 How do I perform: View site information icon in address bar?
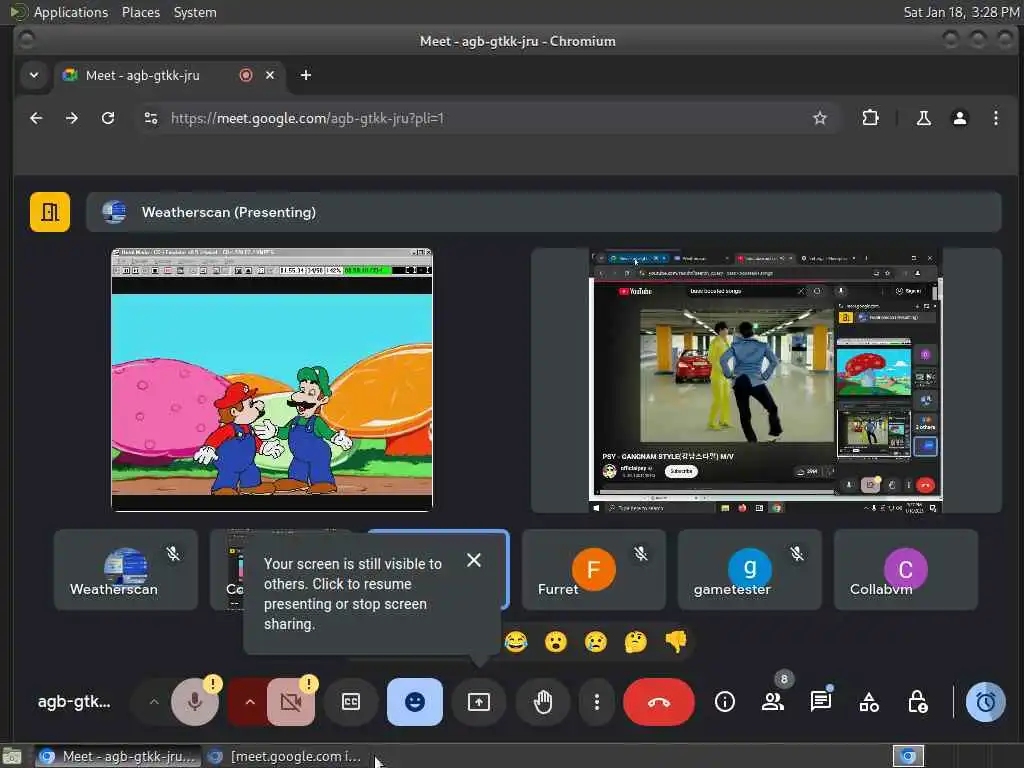(x=151, y=118)
